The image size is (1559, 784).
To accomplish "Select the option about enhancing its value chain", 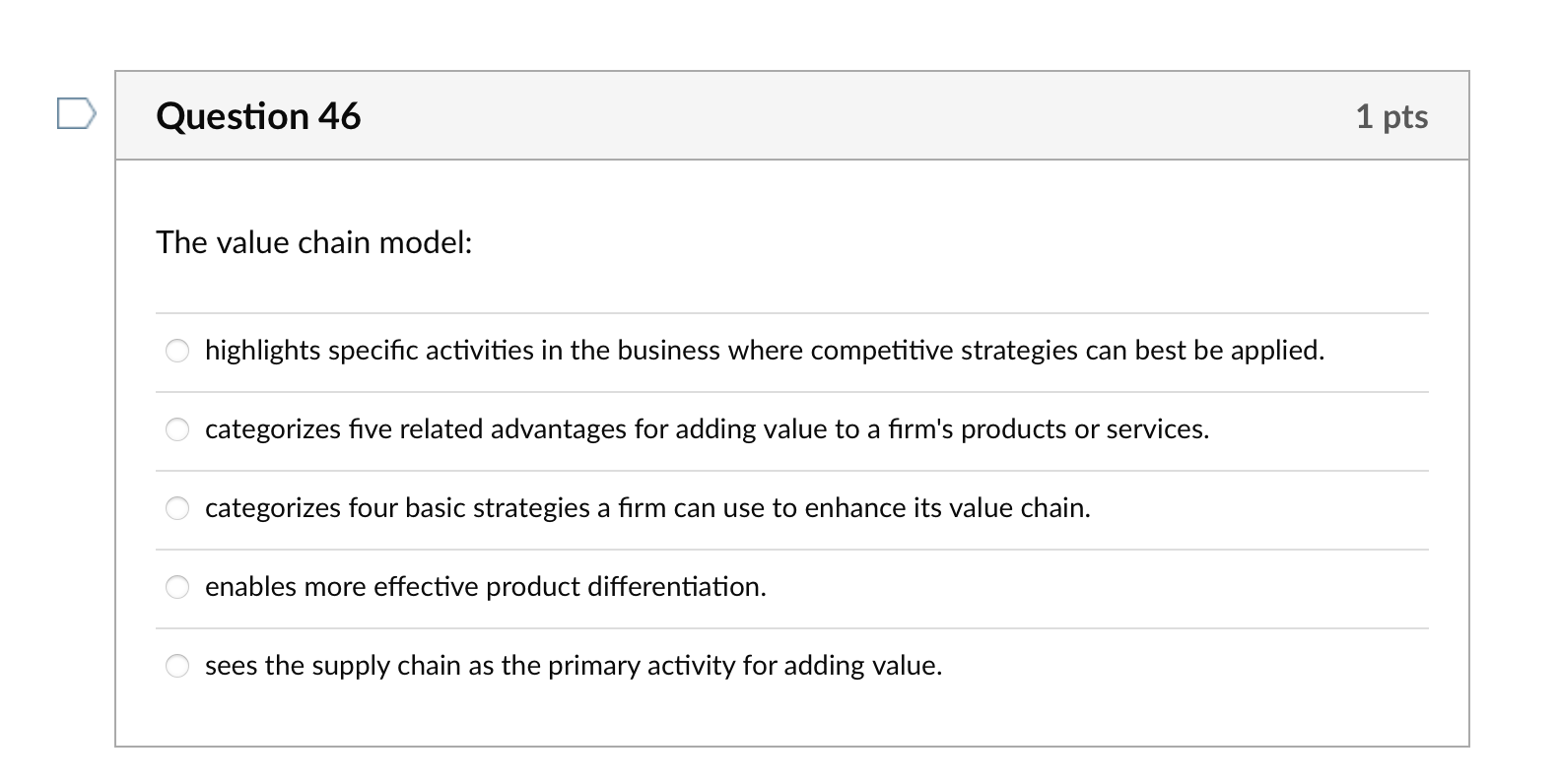I will click(648, 508).
